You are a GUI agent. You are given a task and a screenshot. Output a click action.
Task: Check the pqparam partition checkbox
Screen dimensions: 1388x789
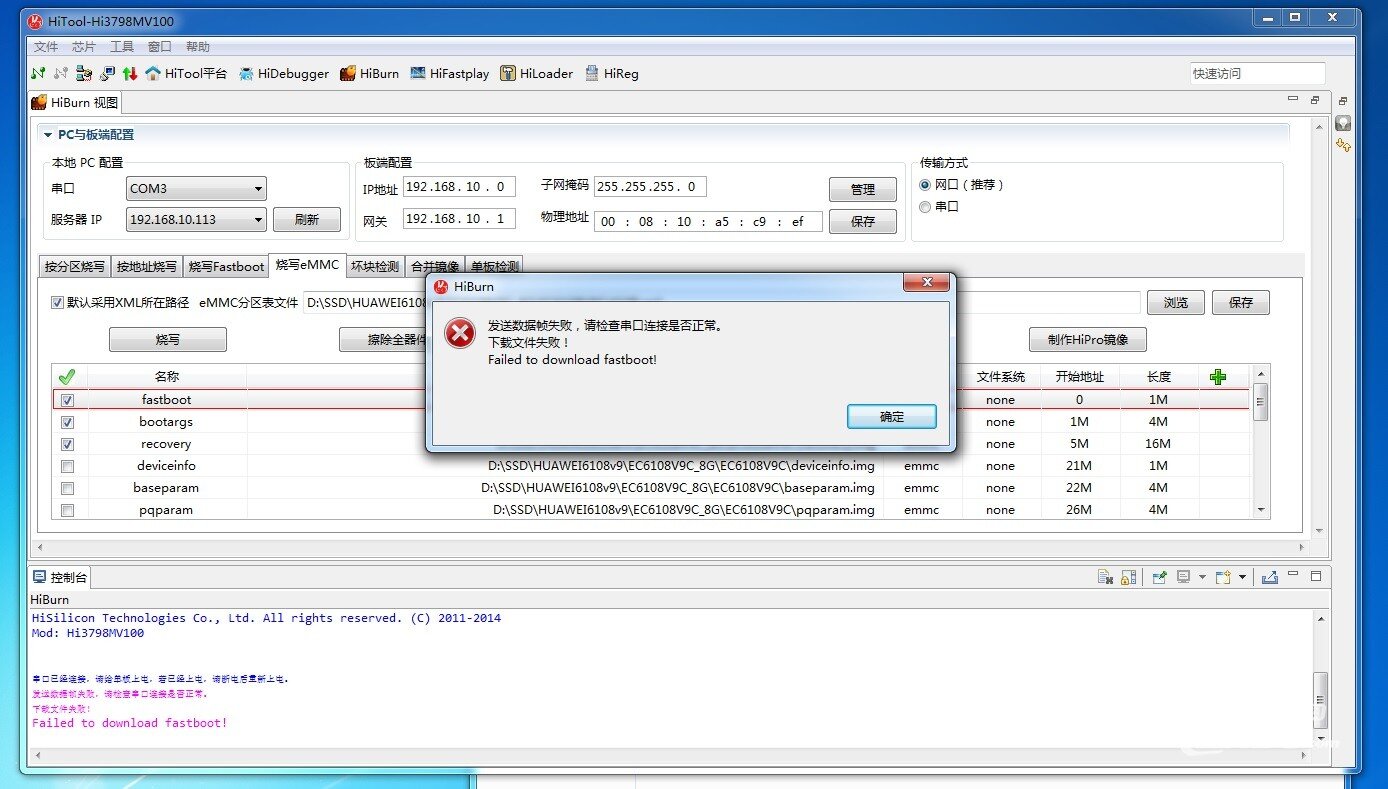[67, 510]
